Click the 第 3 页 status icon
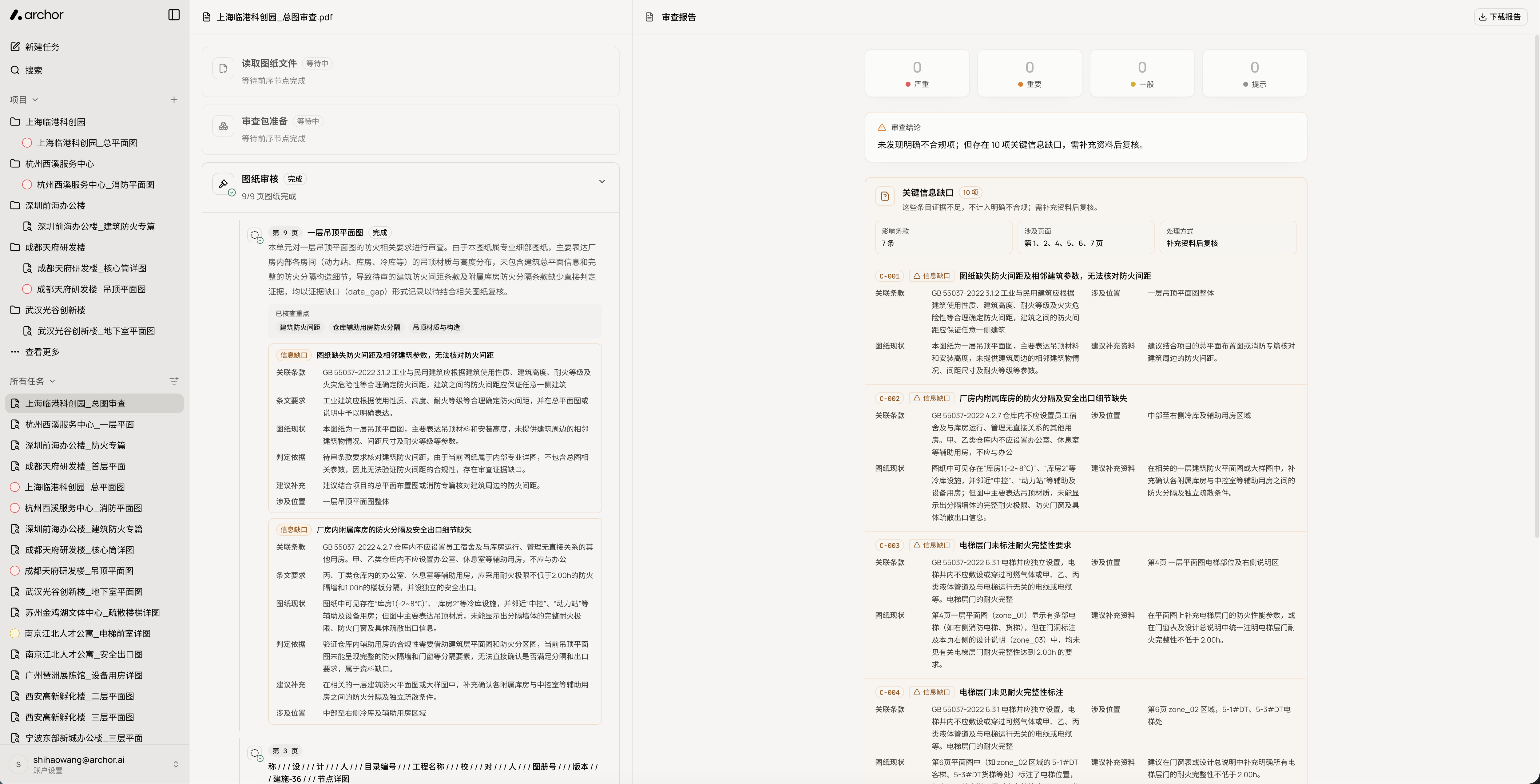The image size is (1540, 784). 255,754
